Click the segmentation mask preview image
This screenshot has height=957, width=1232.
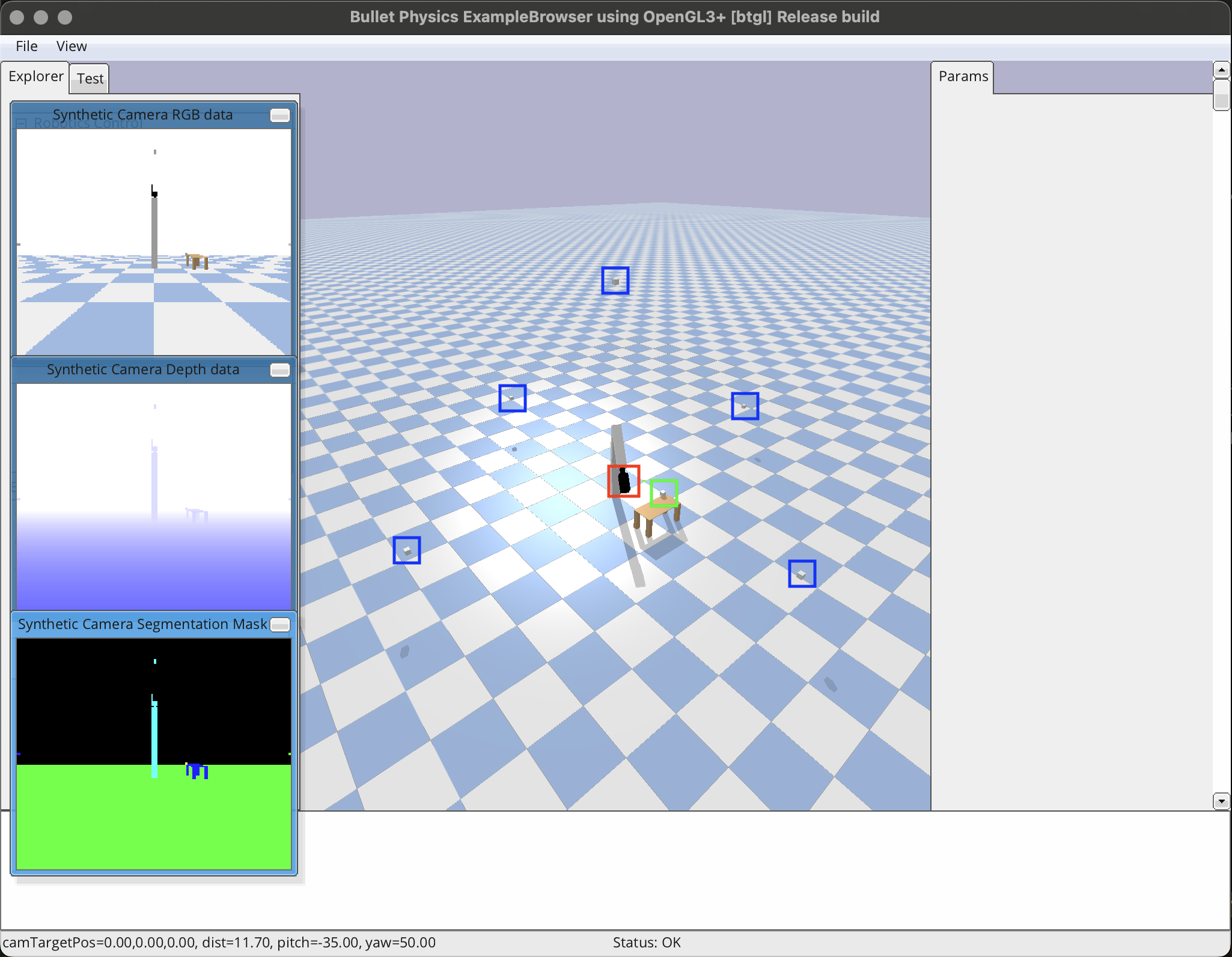point(154,751)
